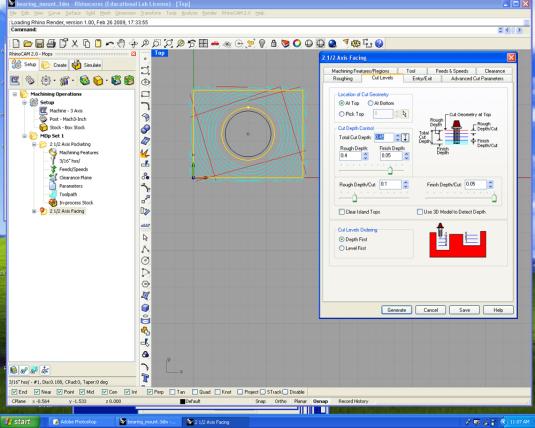Switch to the Simulate tab in RhinoCAM
This screenshot has width=535, height=428.
click(x=87, y=65)
